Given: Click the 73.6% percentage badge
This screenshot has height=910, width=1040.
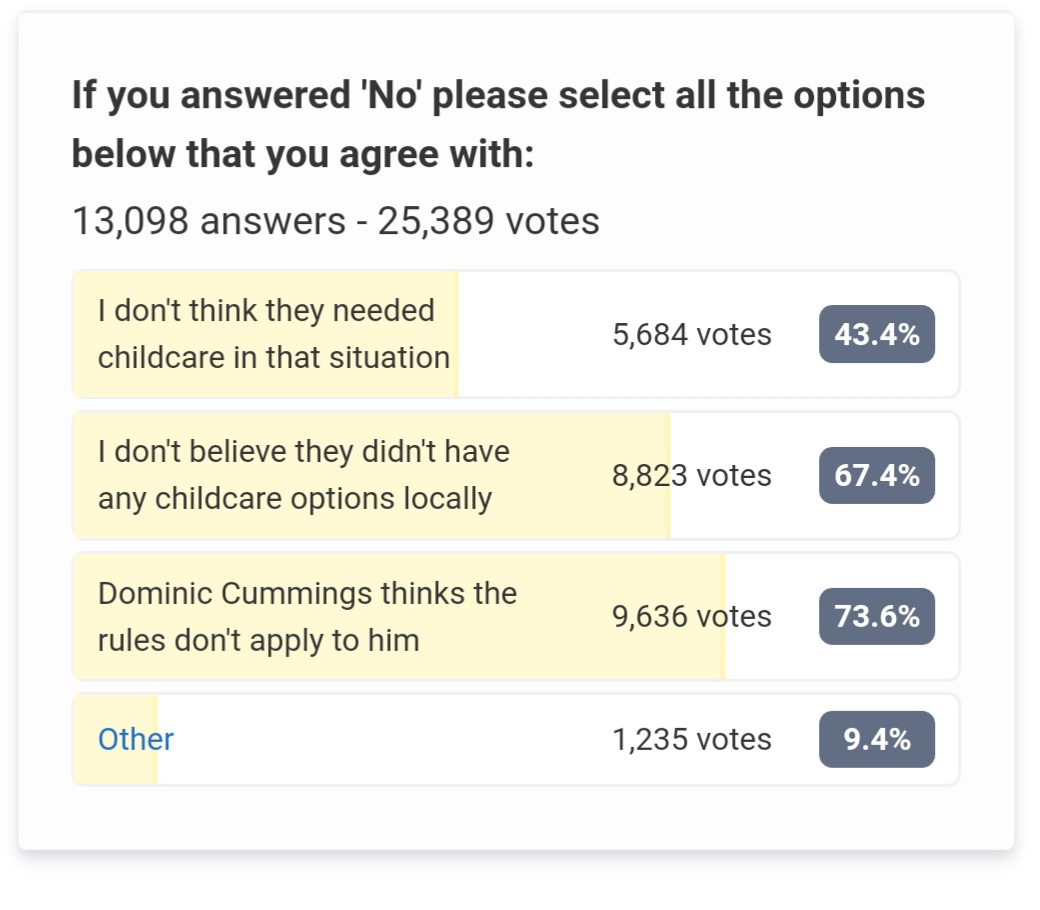Looking at the screenshot, I should (x=877, y=616).
